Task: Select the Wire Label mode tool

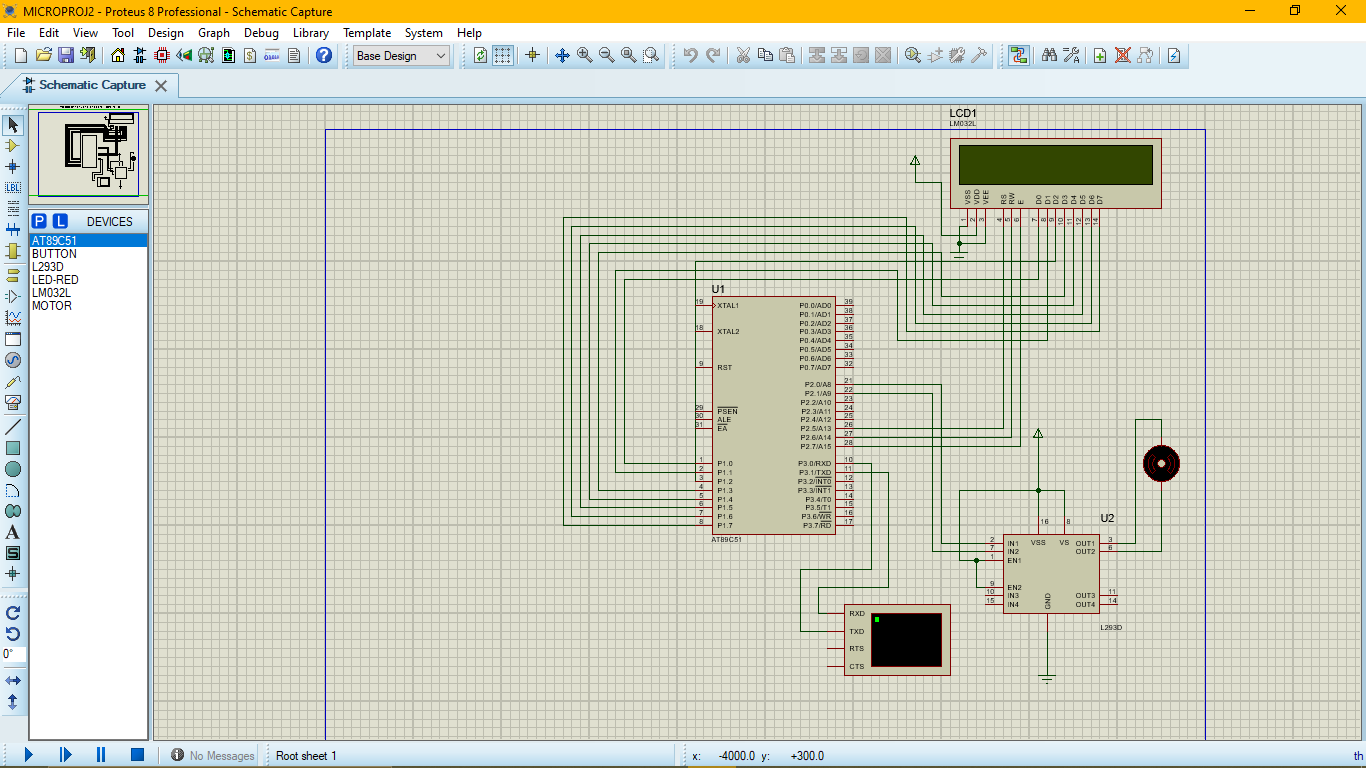Action: coord(13,188)
